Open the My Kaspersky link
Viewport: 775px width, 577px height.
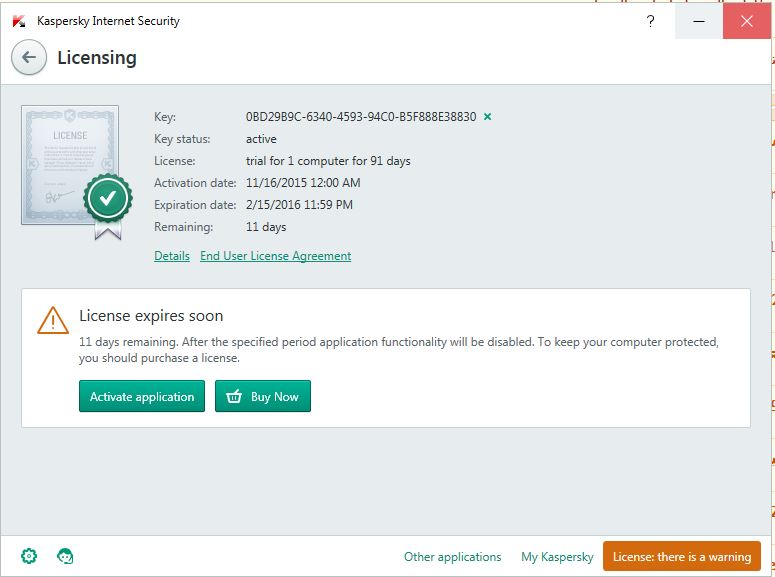click(557, 557)
